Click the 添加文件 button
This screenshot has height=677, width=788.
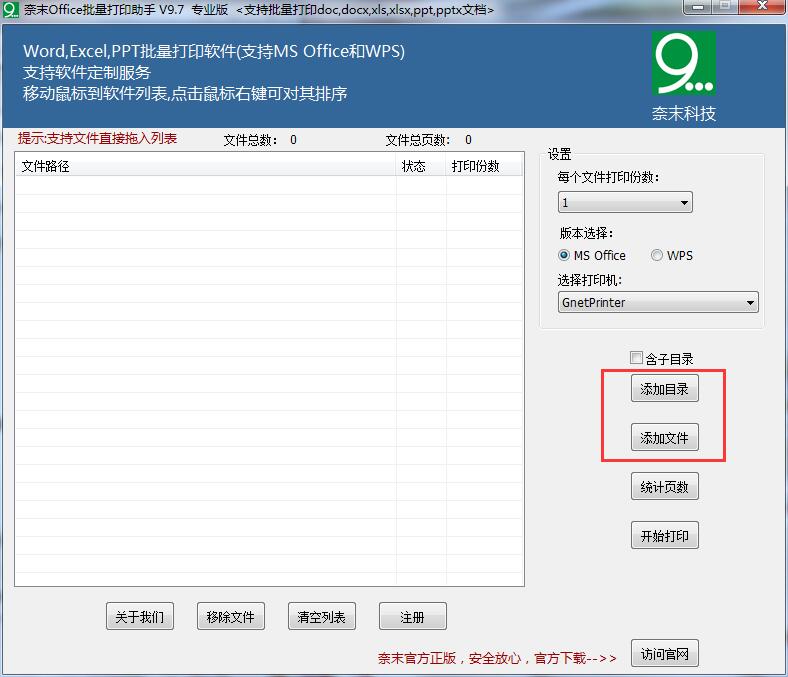pos(664,438)
